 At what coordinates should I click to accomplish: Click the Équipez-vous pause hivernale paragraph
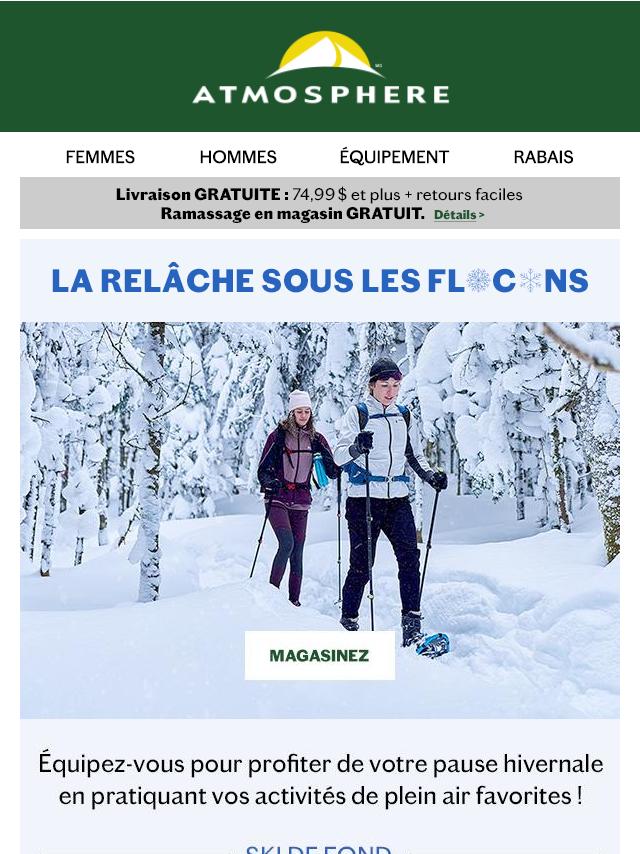pyautogui.click(x=320, y=779)
